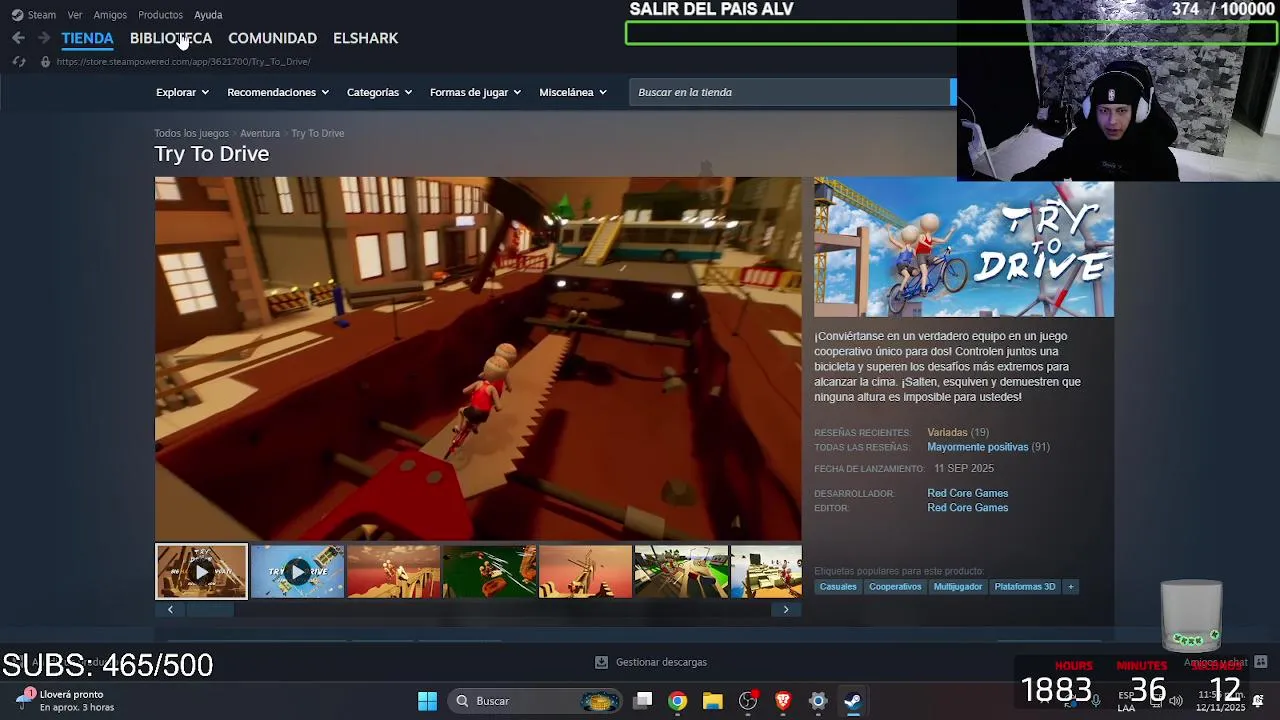1280x720 pixels.
Task: Switch to the BIBLIOTECA tab
Action: (171, 38)
